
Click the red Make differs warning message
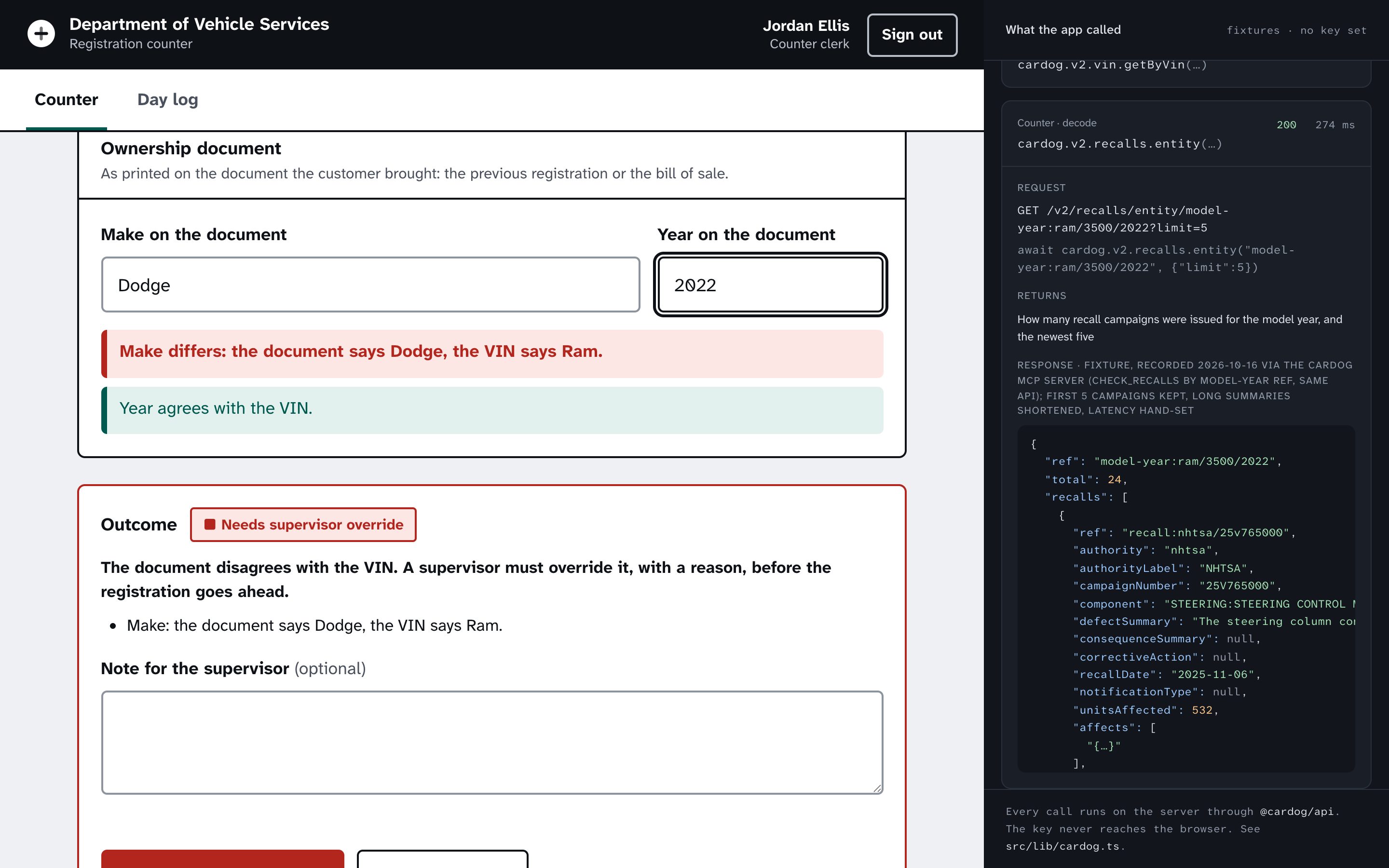point(492,353)
